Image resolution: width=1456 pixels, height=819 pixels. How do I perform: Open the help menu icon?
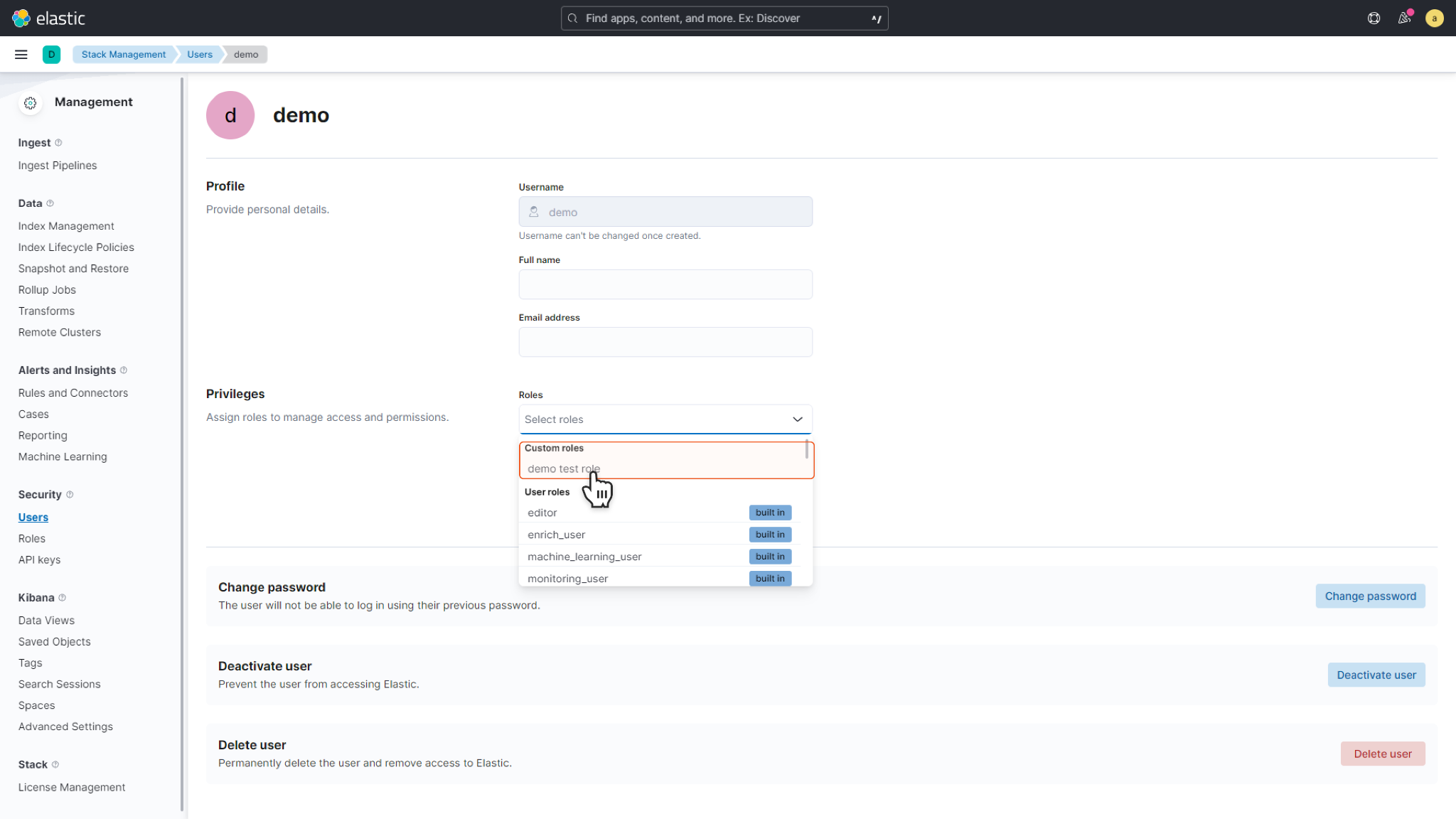[1374, 18]
